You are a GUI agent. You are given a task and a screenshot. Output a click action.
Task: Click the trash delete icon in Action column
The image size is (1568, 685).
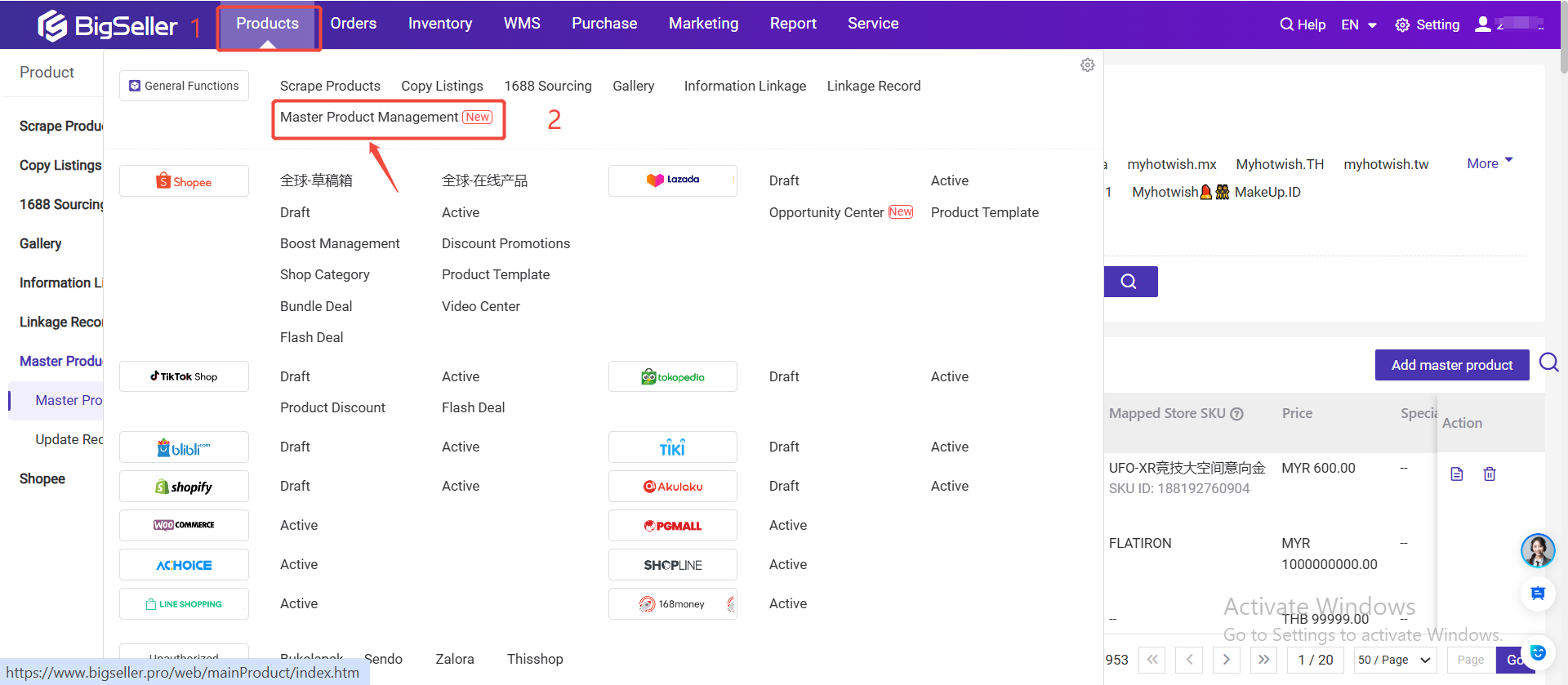1489,474
